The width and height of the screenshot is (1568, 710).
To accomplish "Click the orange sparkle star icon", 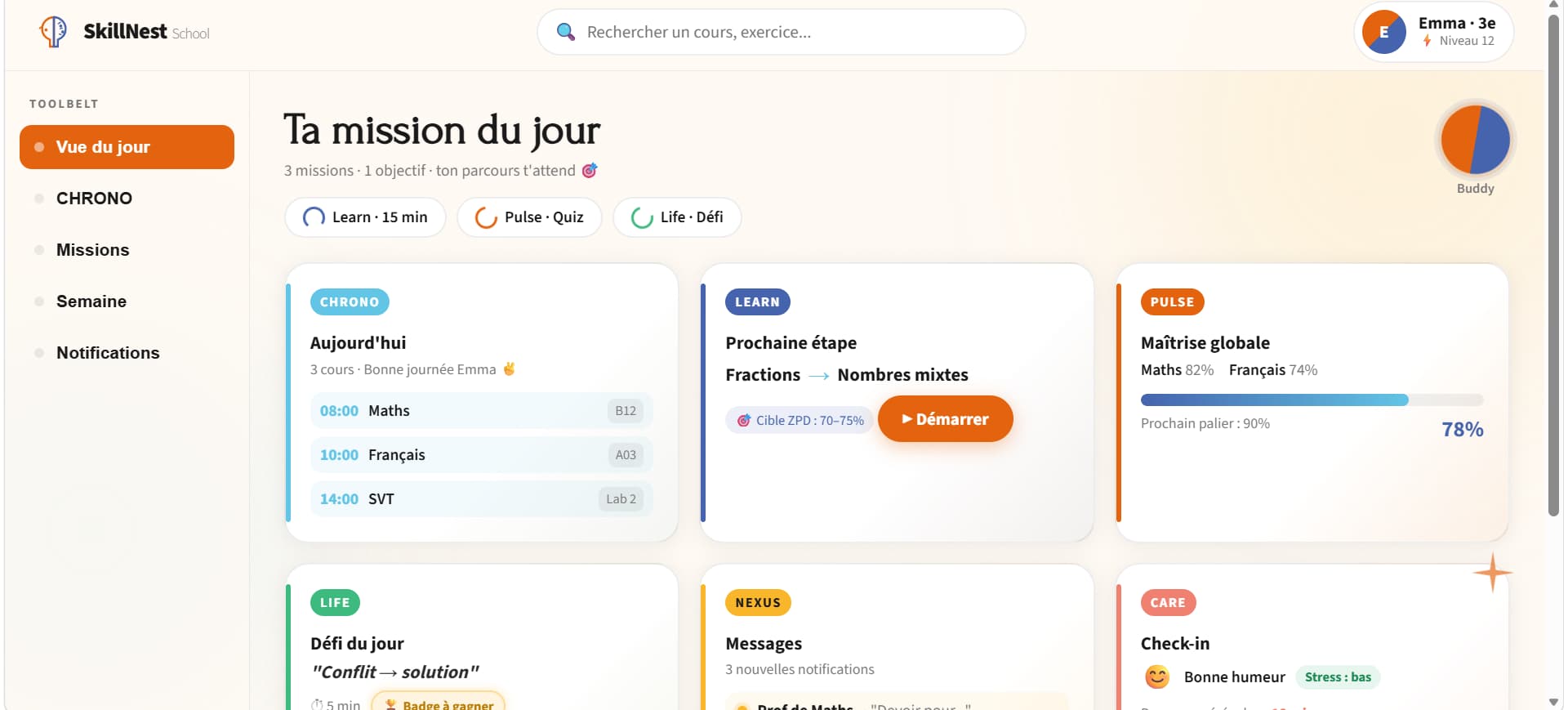I will click(x=1493, y=573).
